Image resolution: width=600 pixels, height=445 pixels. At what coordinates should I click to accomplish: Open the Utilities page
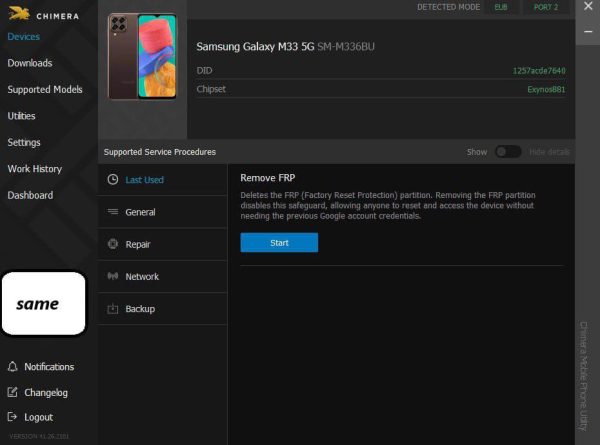pos(21,116)
